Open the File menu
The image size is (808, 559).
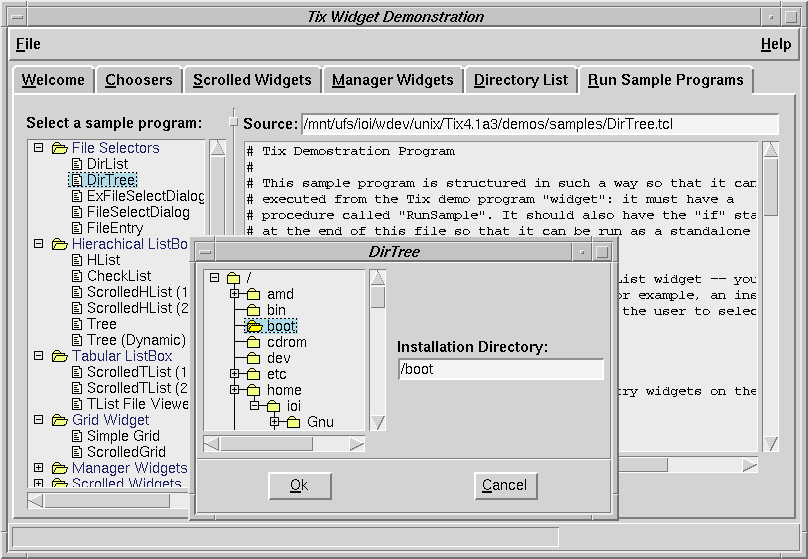point(28,44)
